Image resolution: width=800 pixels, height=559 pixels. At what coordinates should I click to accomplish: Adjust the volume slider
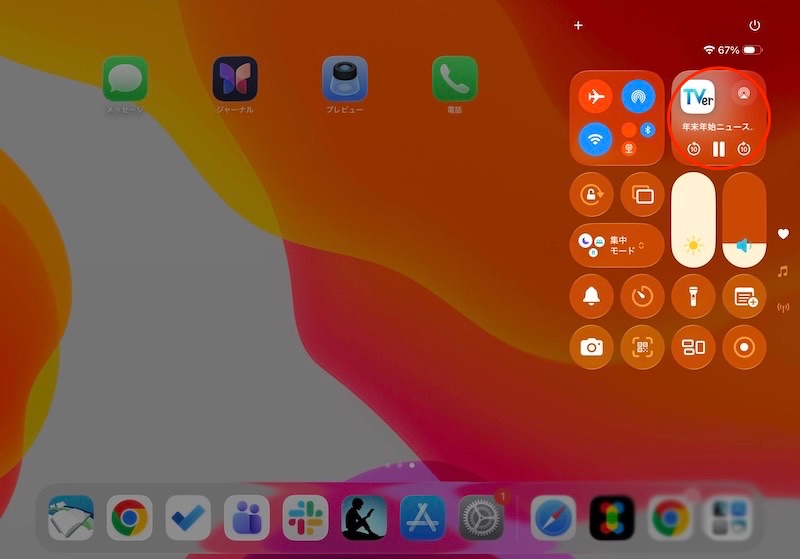tap(744, 220)
